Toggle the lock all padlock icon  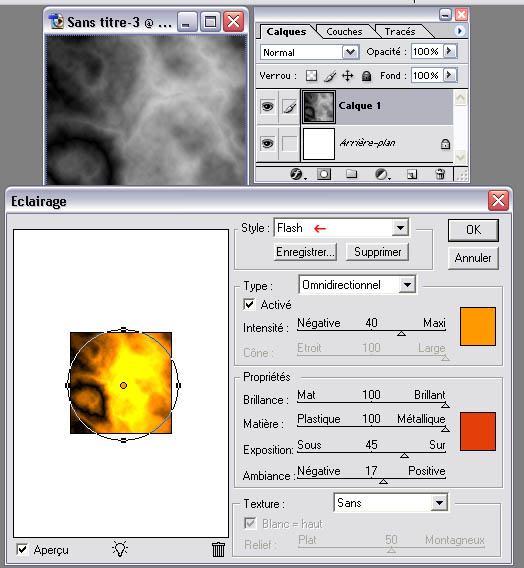tap(366, 76)
